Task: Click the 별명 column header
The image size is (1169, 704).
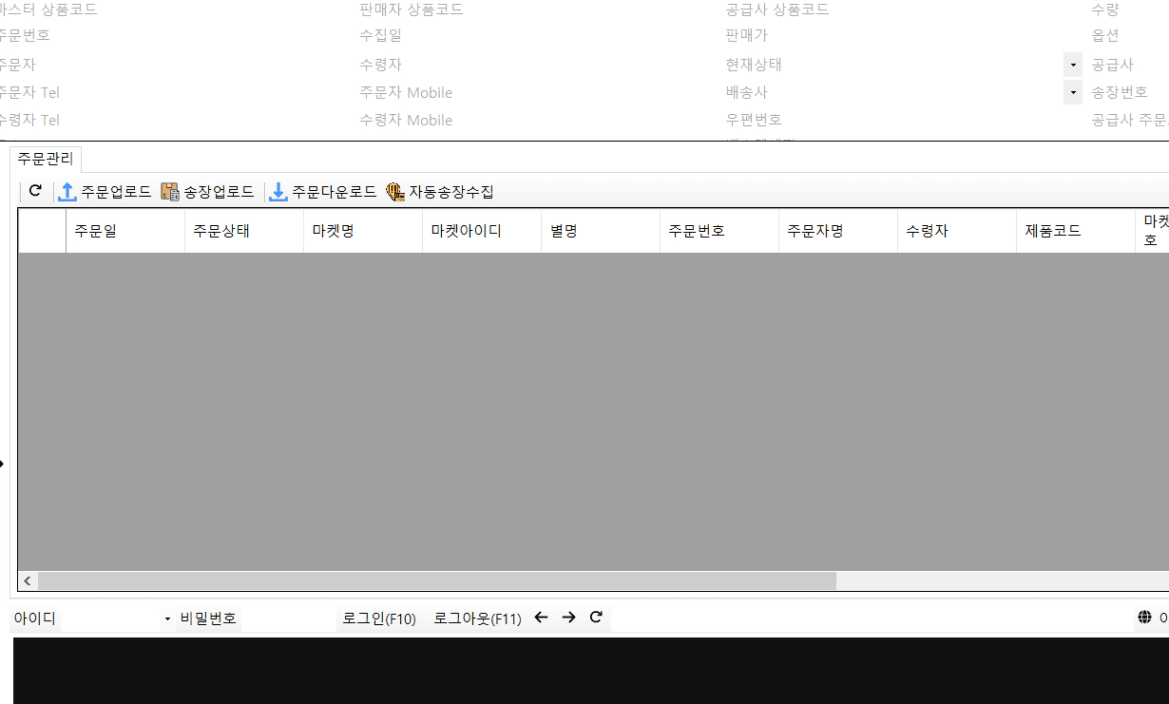Action: 601,231
